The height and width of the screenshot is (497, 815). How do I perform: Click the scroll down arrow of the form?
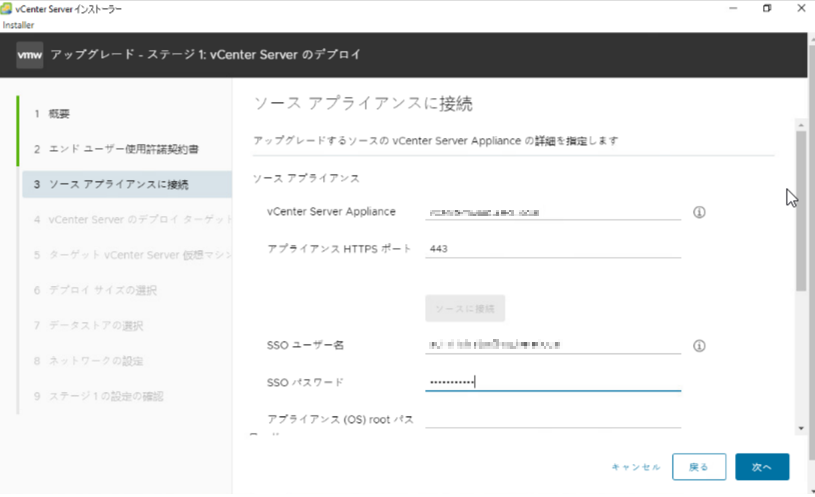(799, 429)
